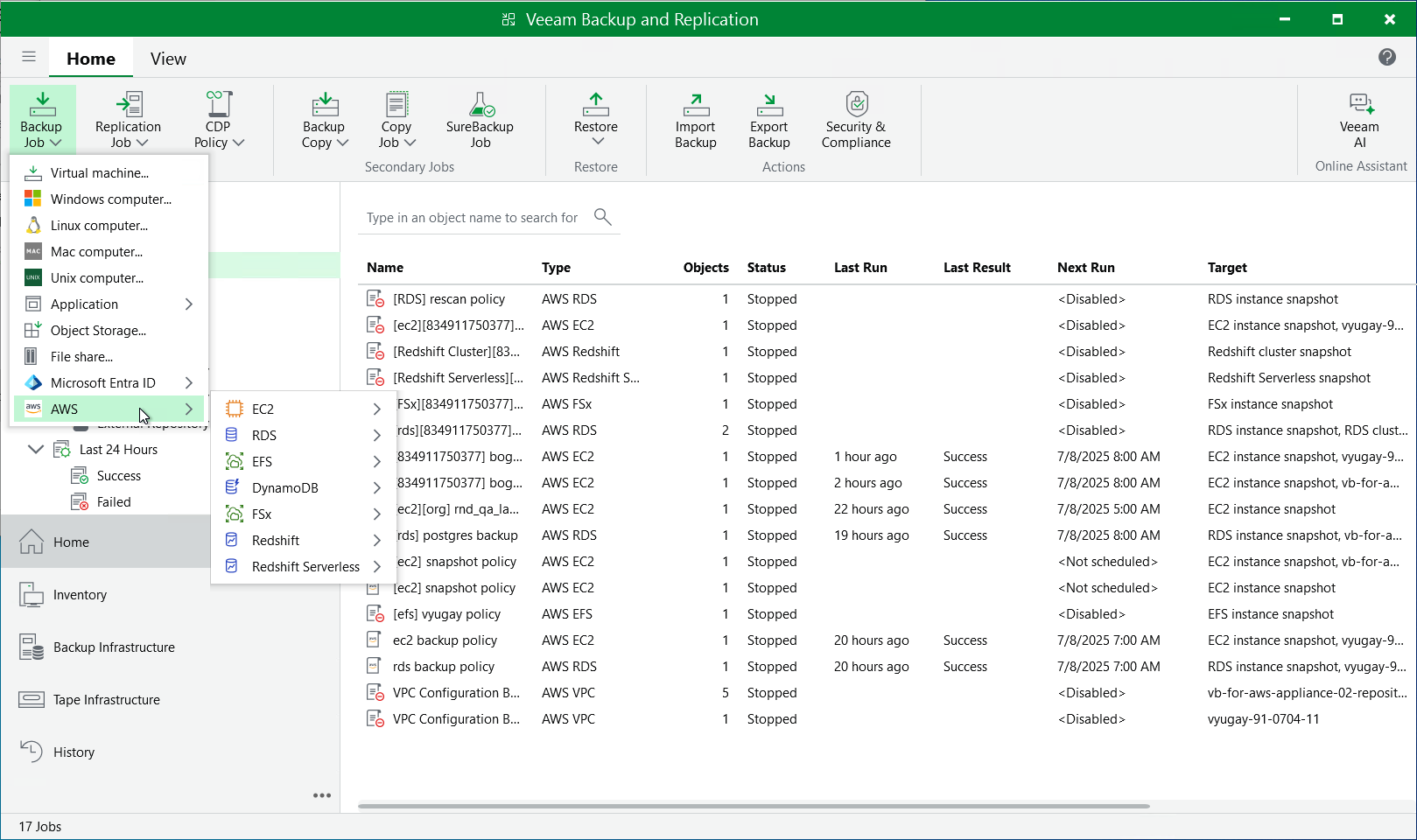Collapse the Last 24 Hours tree node
The image size is (1417, 840).
click(x=36, y=450)
